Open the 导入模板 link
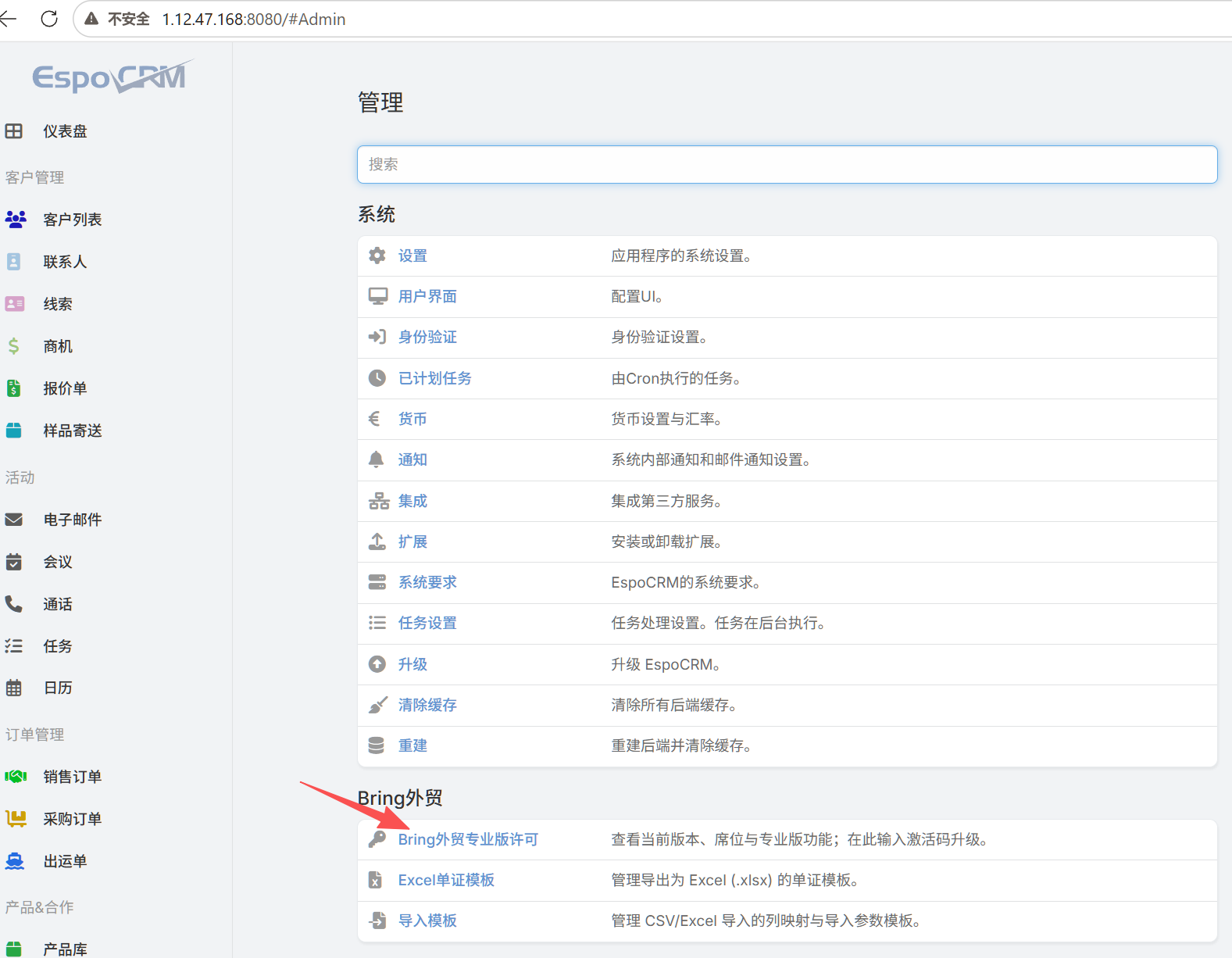 427,920
